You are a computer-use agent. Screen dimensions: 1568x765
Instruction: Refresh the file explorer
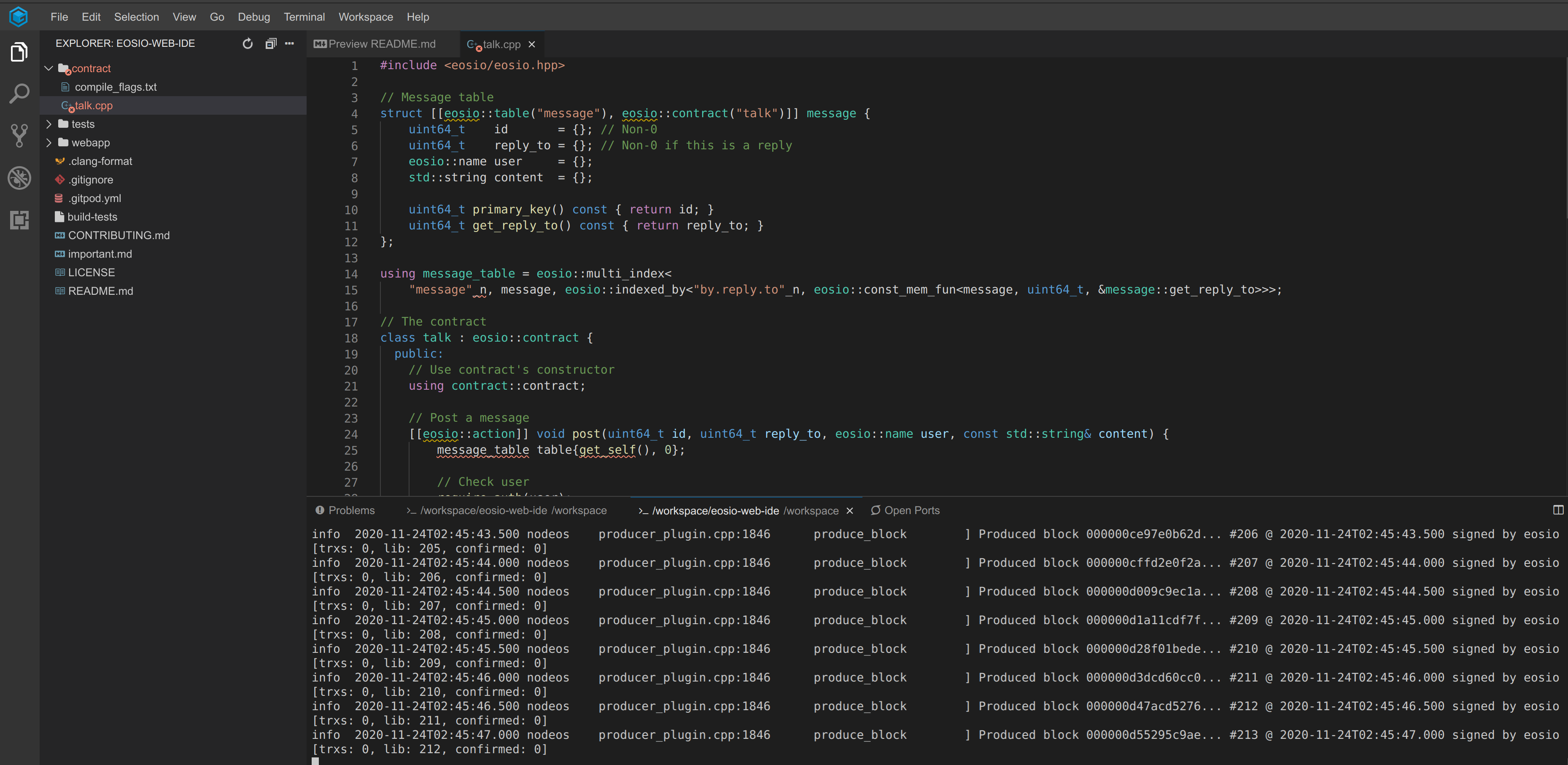(x=247, y=43)
